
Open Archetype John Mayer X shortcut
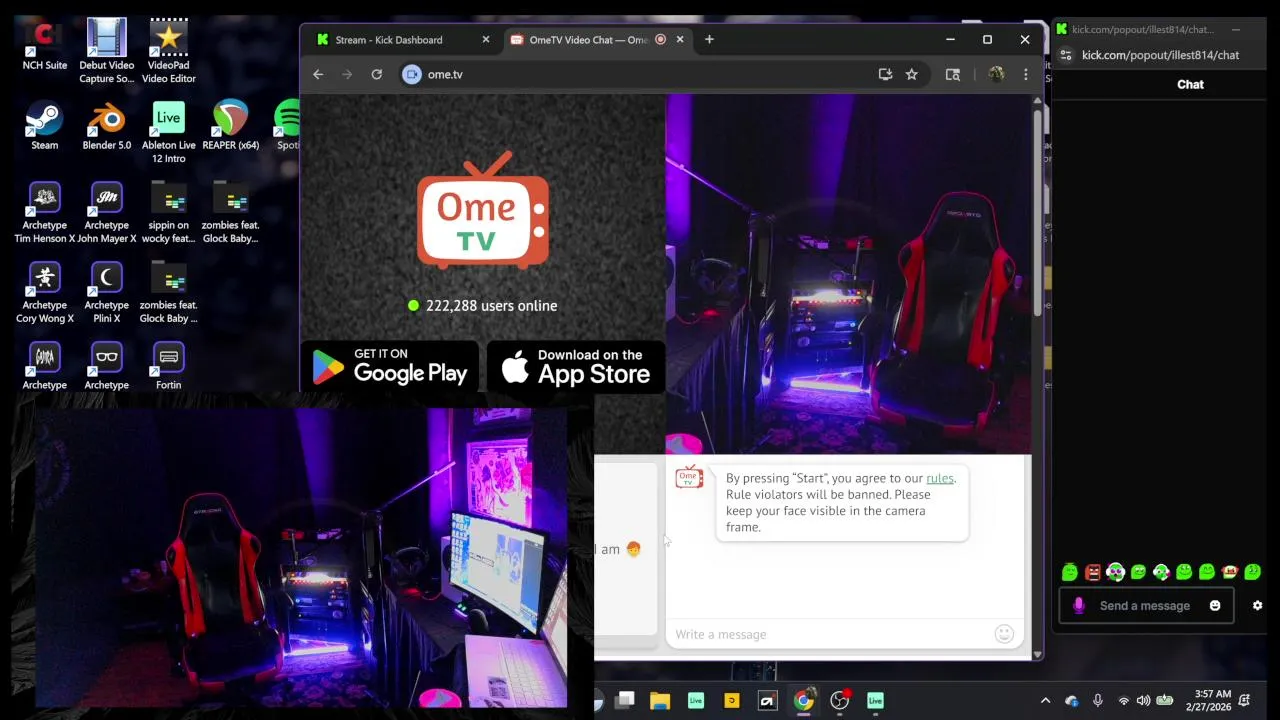(107, 212)
